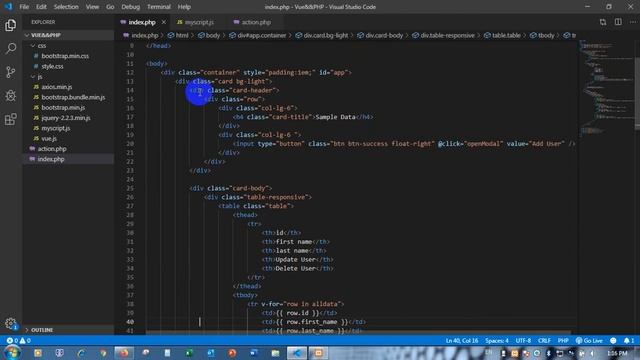Open the Manage gear at sidebar bottom
Viewport: 640px width, 360px height.
coord(11,324)
